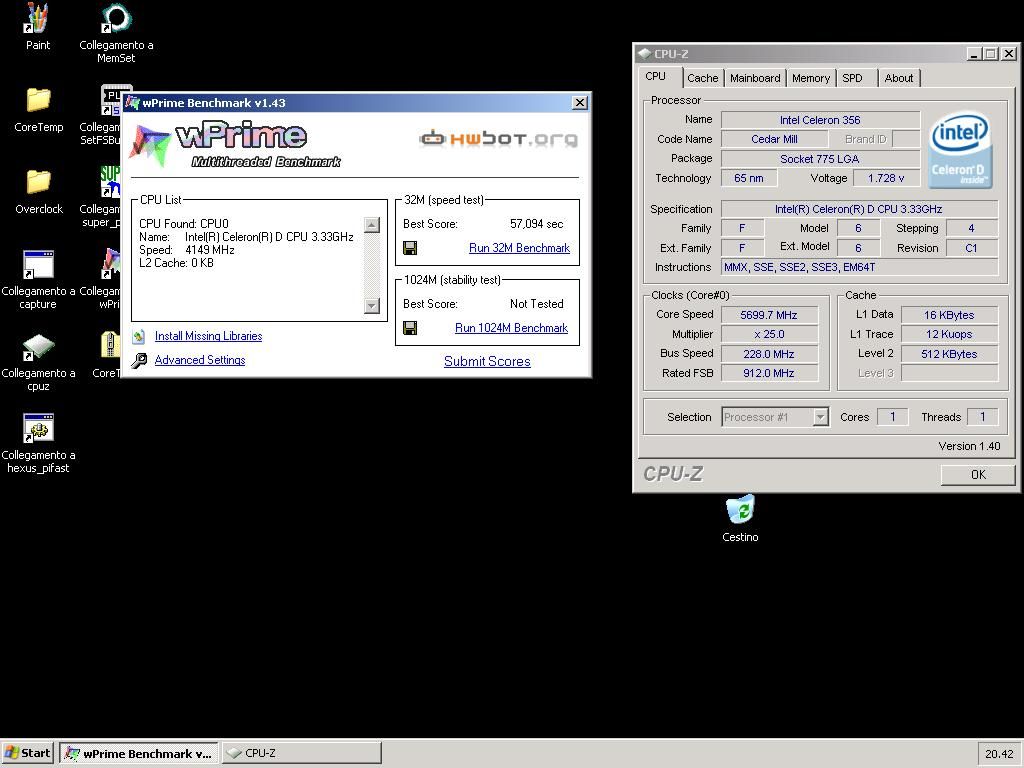Open Collegamento a hexus_pifast shortcut

coord(38,443)
